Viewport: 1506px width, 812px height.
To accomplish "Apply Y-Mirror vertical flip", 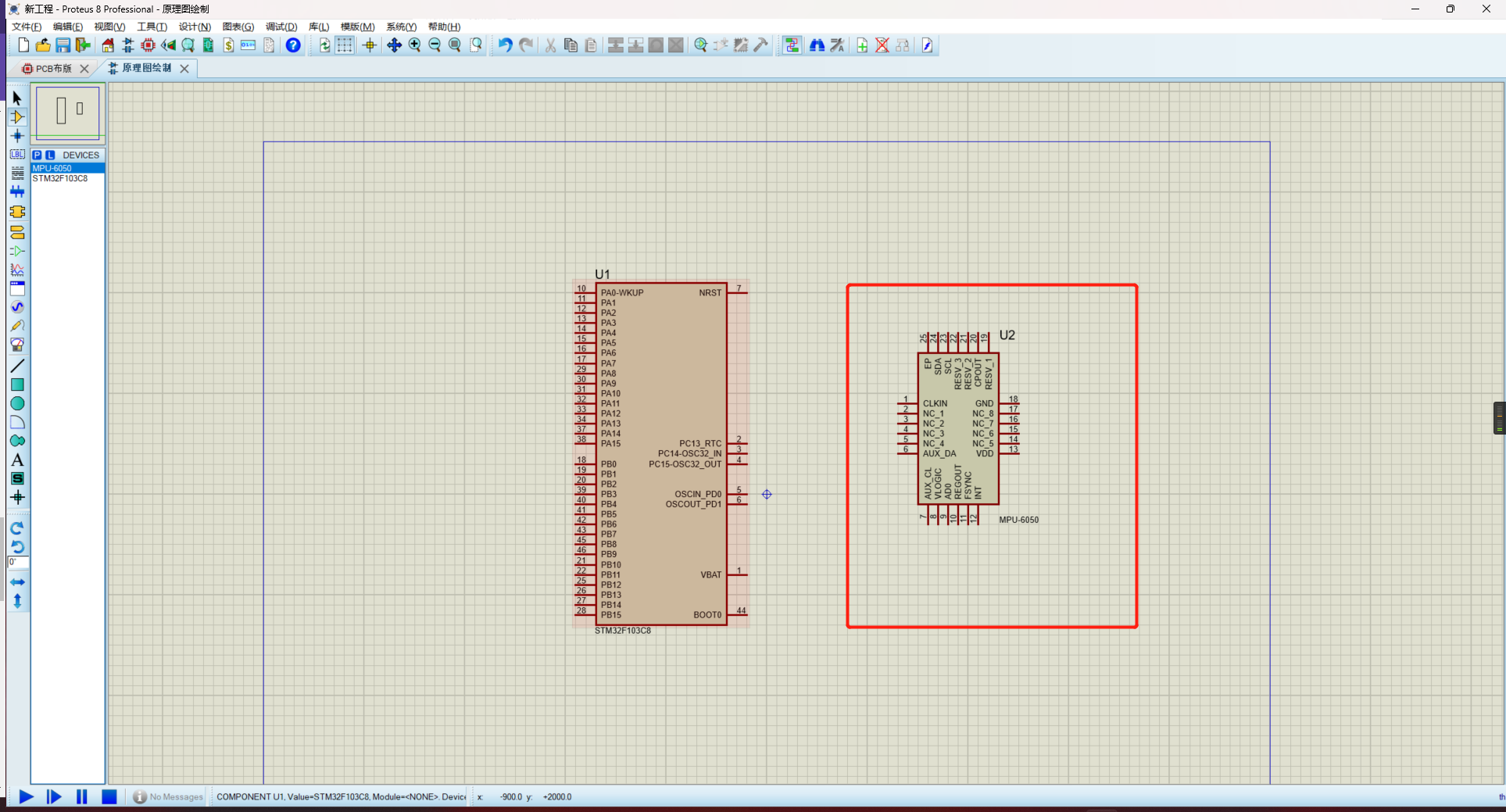I will [17, 601].
